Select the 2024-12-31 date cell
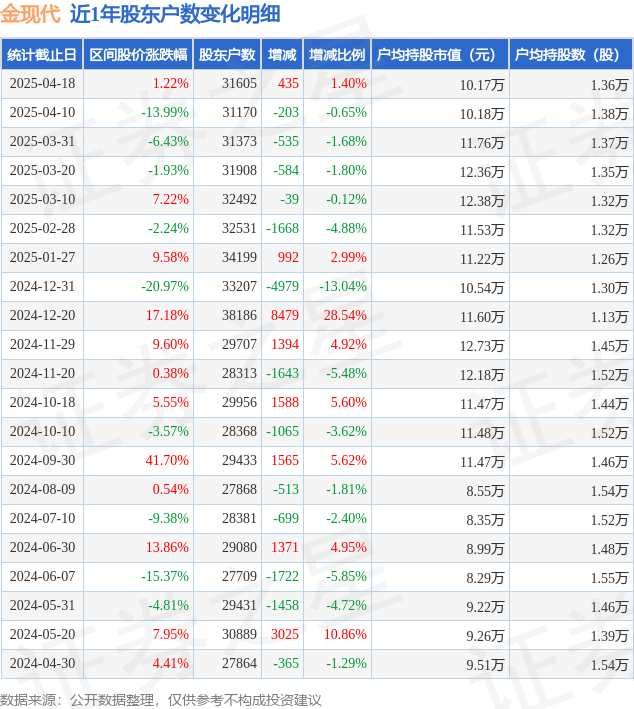 pos(43,286)
